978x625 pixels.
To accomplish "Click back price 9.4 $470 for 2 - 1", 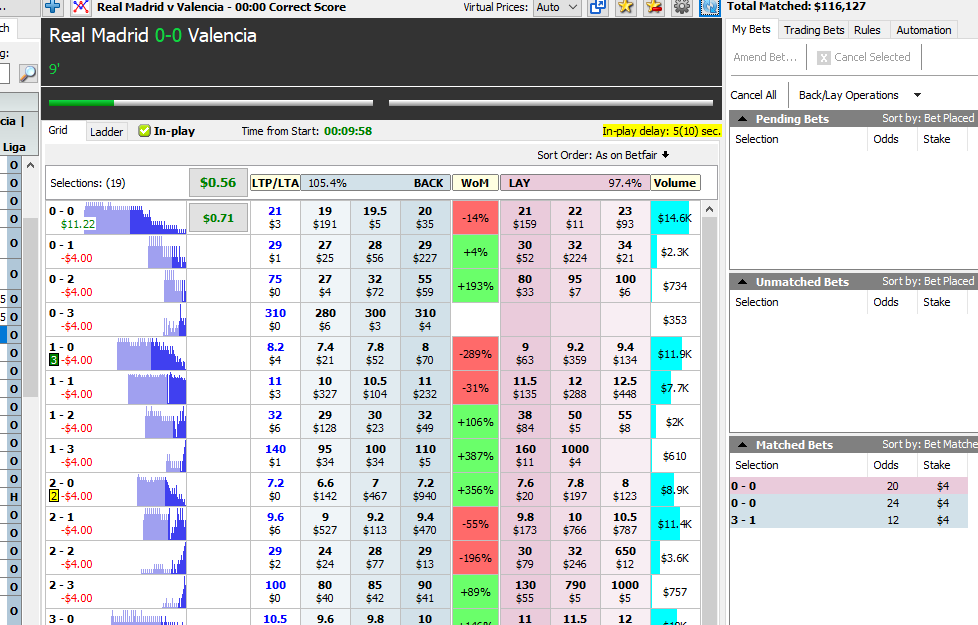I will 425,523.
